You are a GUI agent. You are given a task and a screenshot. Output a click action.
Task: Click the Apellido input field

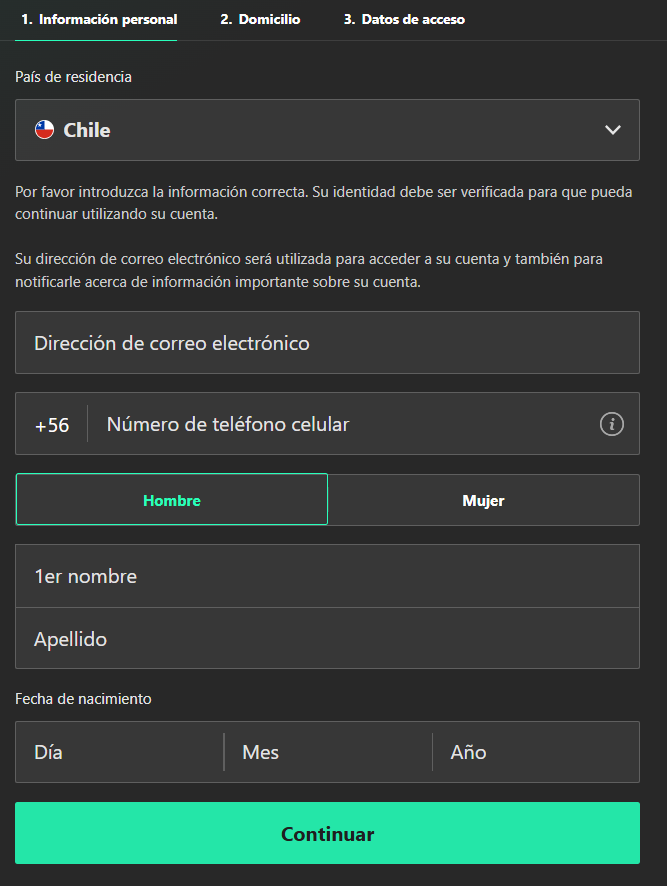click(x=327, y=638)
